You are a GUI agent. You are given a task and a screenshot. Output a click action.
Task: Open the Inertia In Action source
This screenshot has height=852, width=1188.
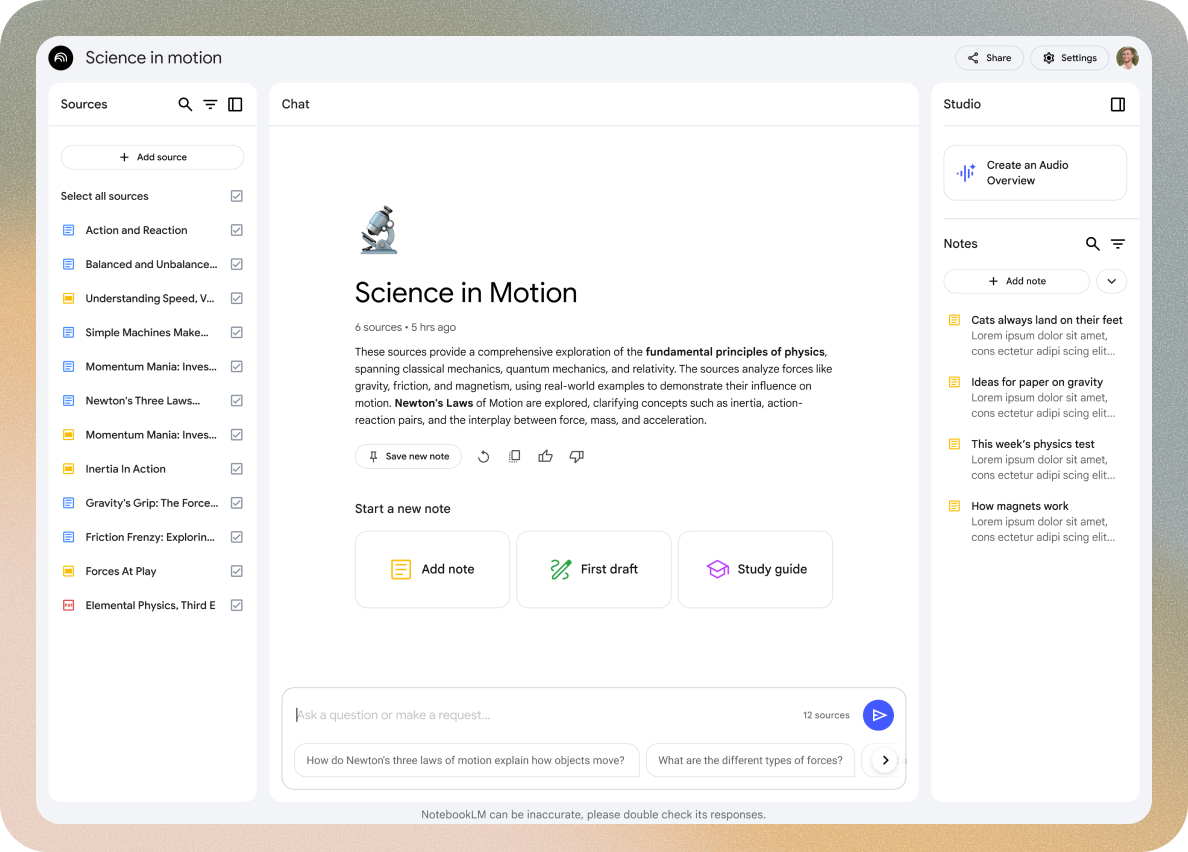pyautogui.click(x=125, y=469)
